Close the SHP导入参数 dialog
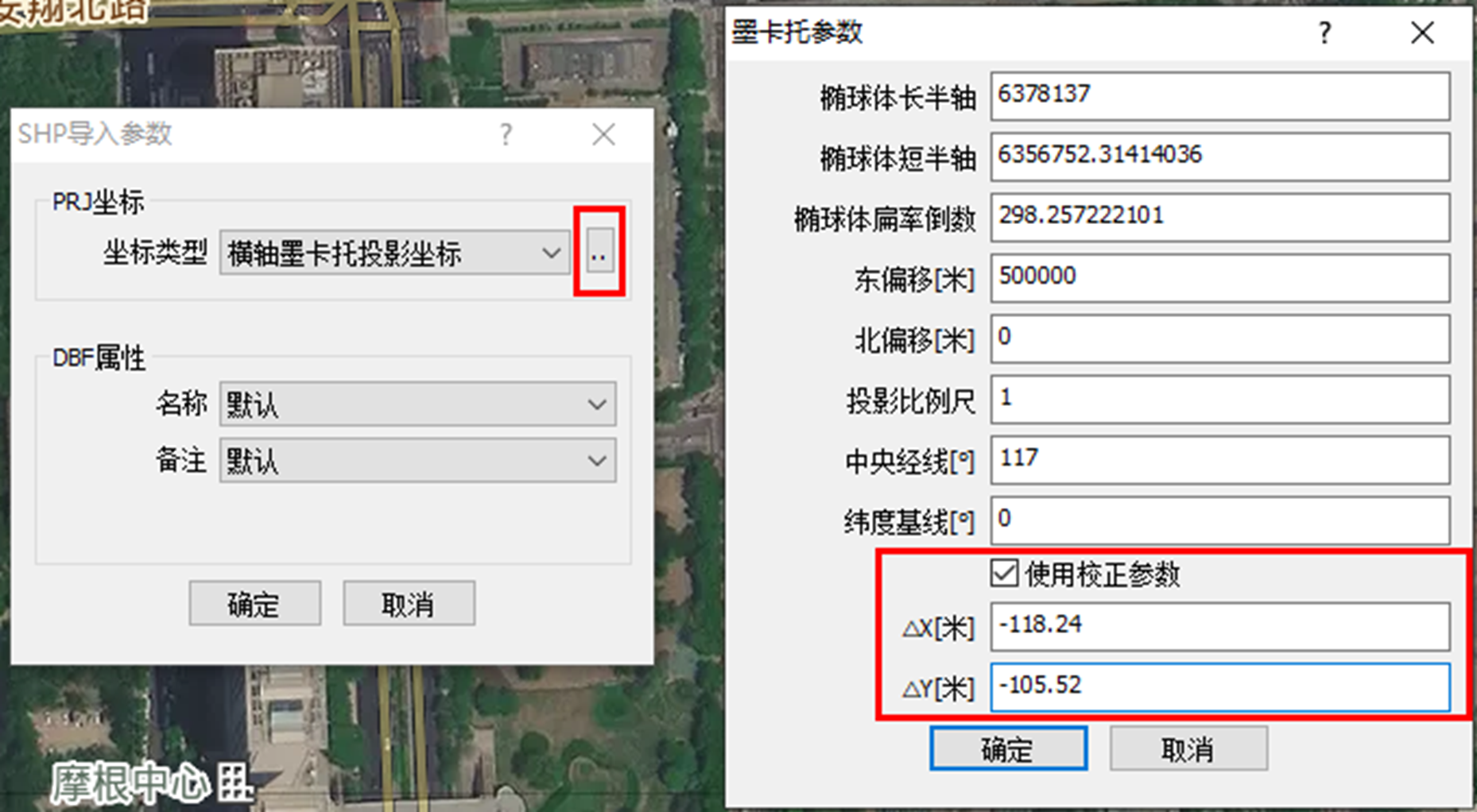Image resolution: width=1477 pixels, height=812 pixels. pos(603,134)
